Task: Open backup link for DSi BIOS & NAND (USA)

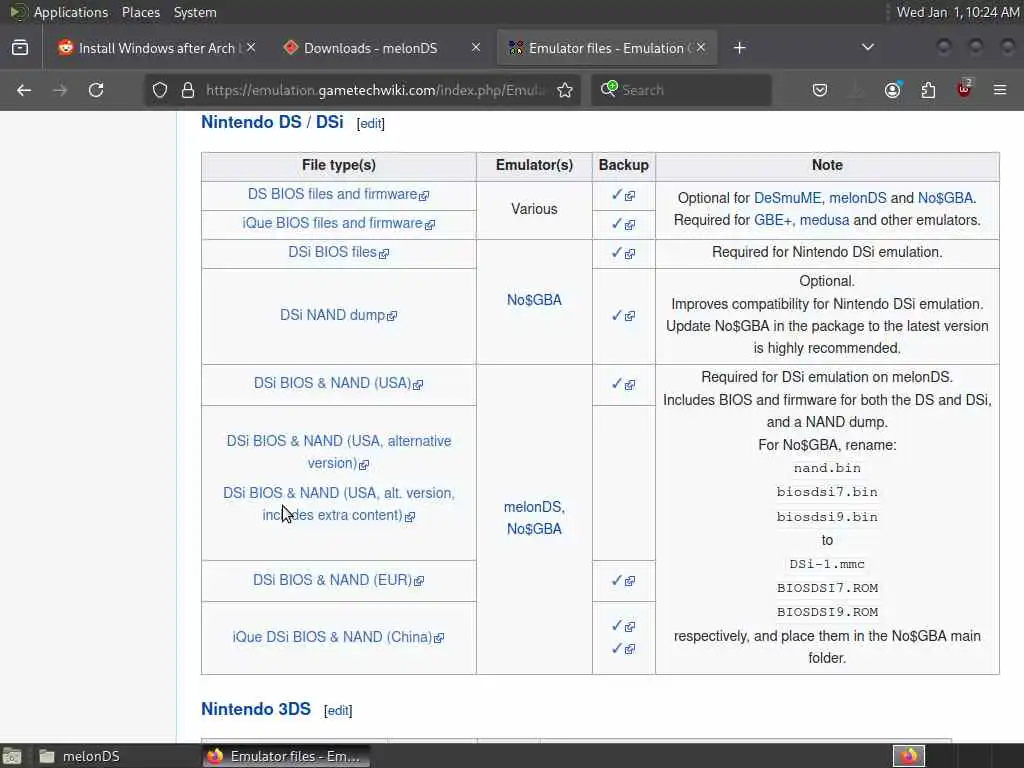Action: (623, 384)
